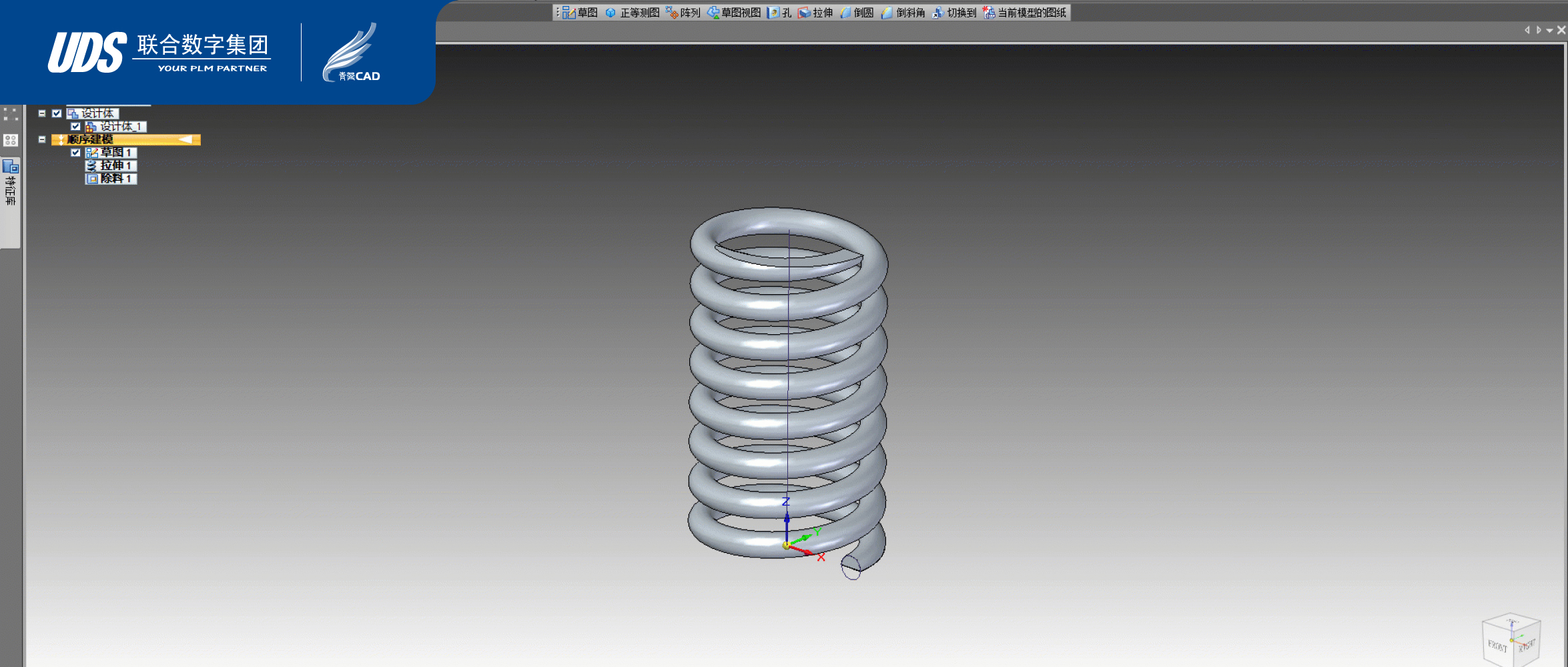Click the FRONT face of view cube
The image size is (1568, 667).
tap(1497, 646)
